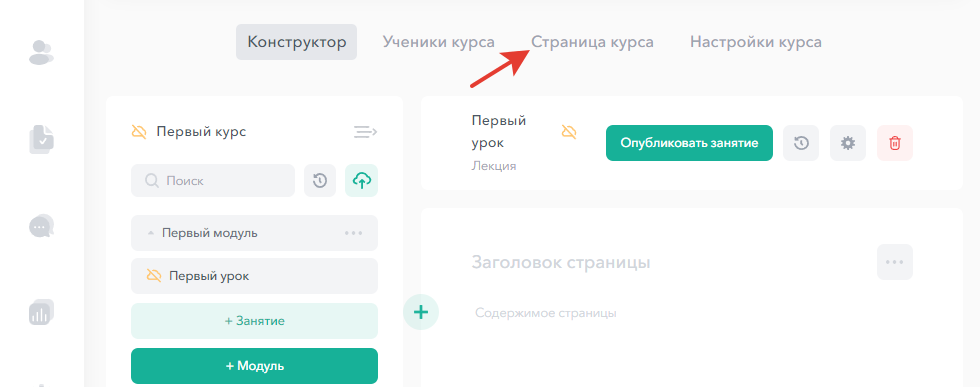Open lesson version history icon
The width and height of the screenshot is (980, 387).
coord(801,143)
